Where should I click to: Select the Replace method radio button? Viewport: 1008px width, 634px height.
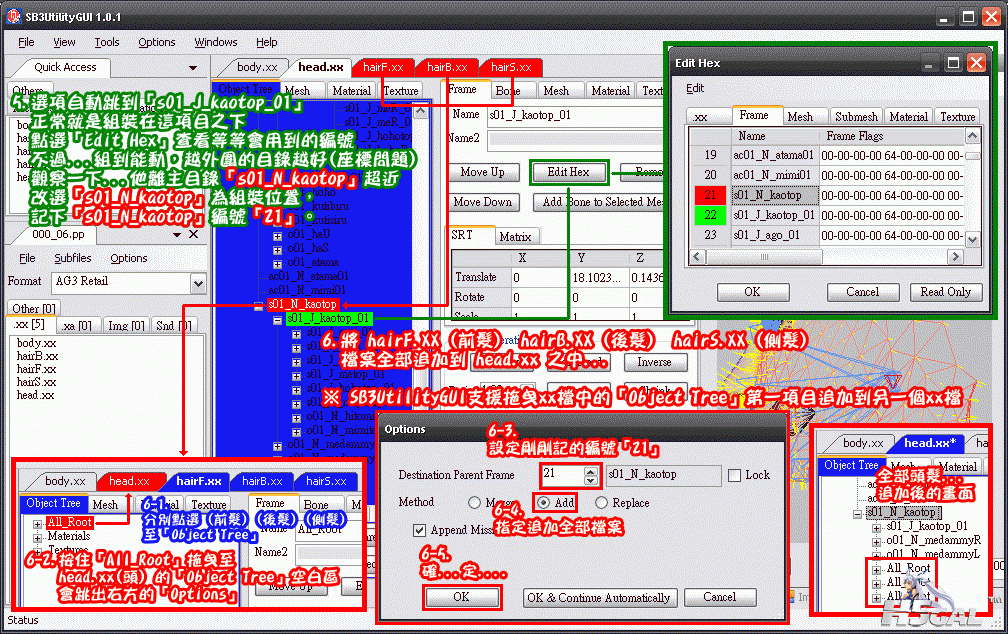[601, 503]
